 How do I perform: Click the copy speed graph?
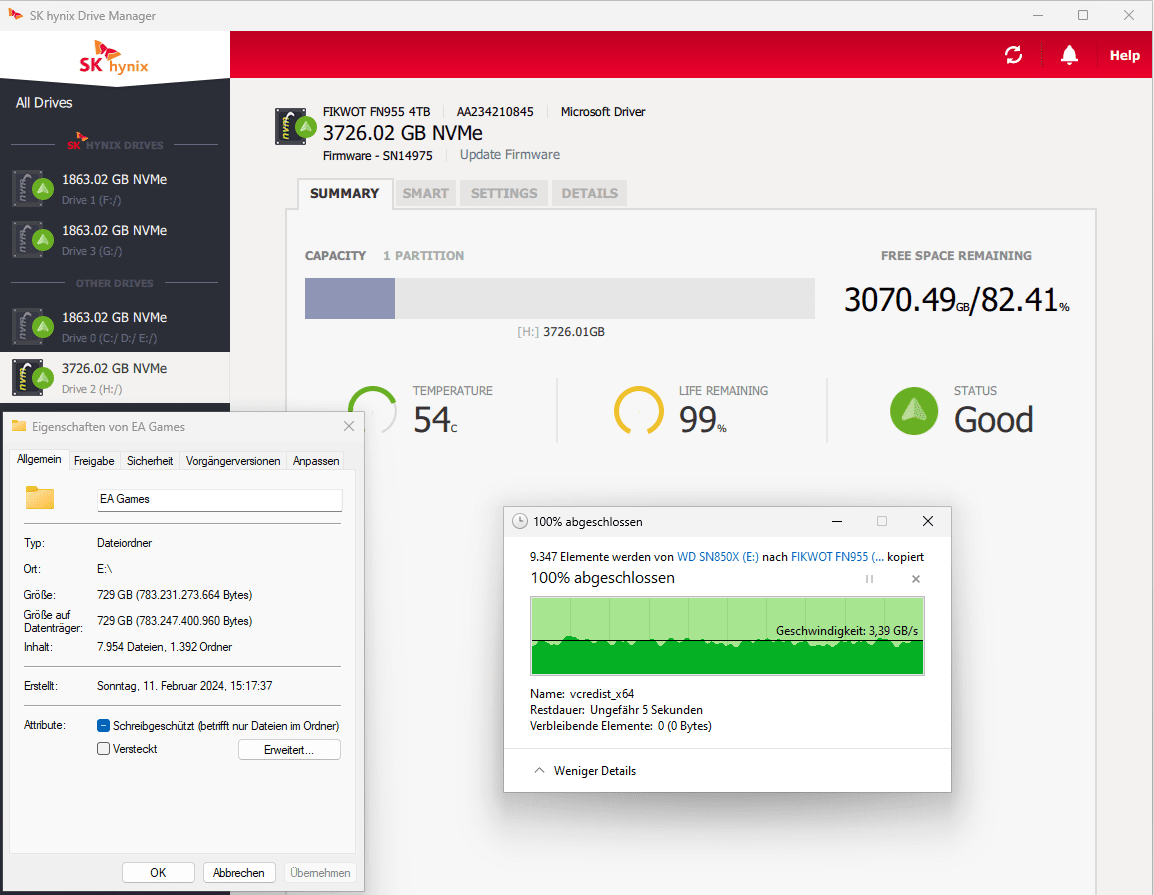(x=727, y=636)
